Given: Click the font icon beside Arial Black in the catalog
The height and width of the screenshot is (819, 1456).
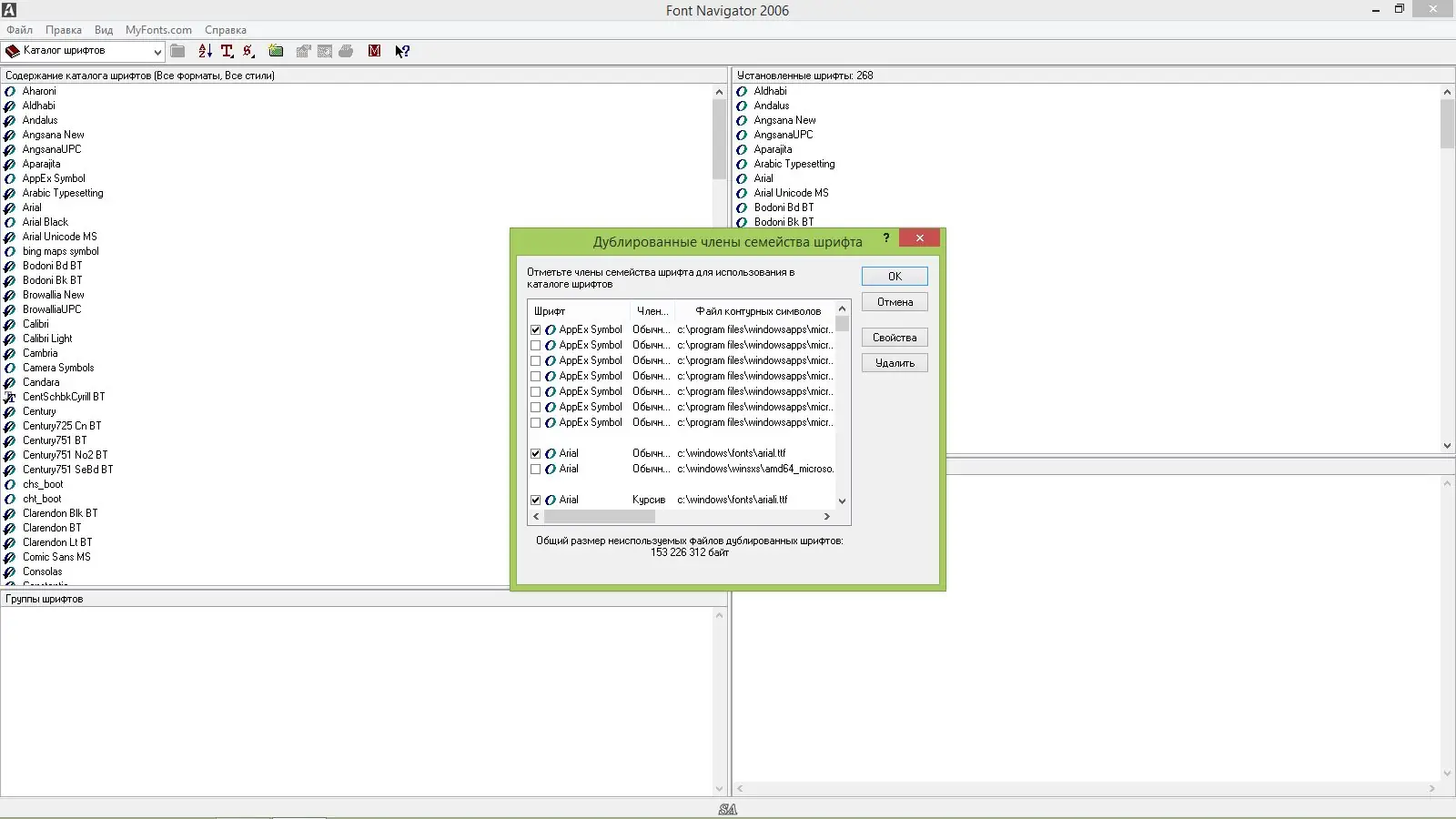Looking at the screenshot, I should (10, 222).
